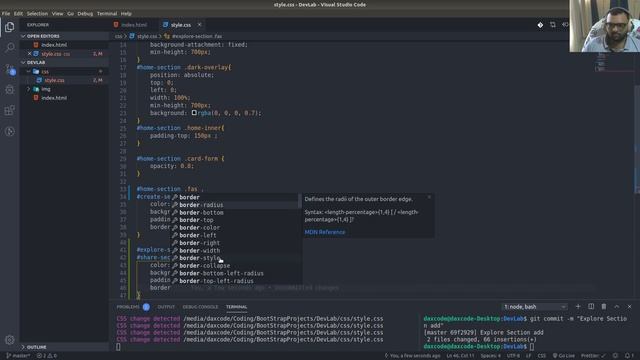Click LF end of line indicator
Screen dimensions: 640x360
pyautogui.click(x=528, y=356)
